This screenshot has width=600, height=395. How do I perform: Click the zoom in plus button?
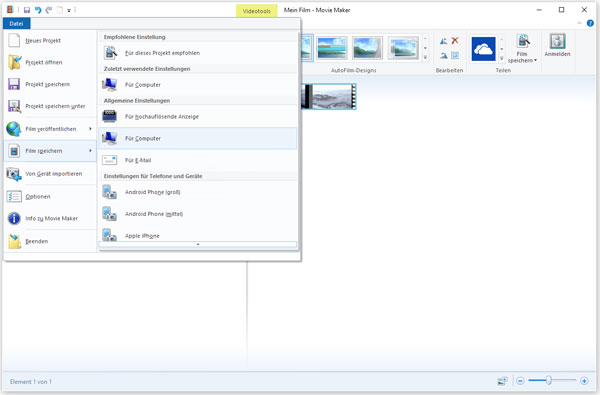pyautogui.click(x=584, y=381)
